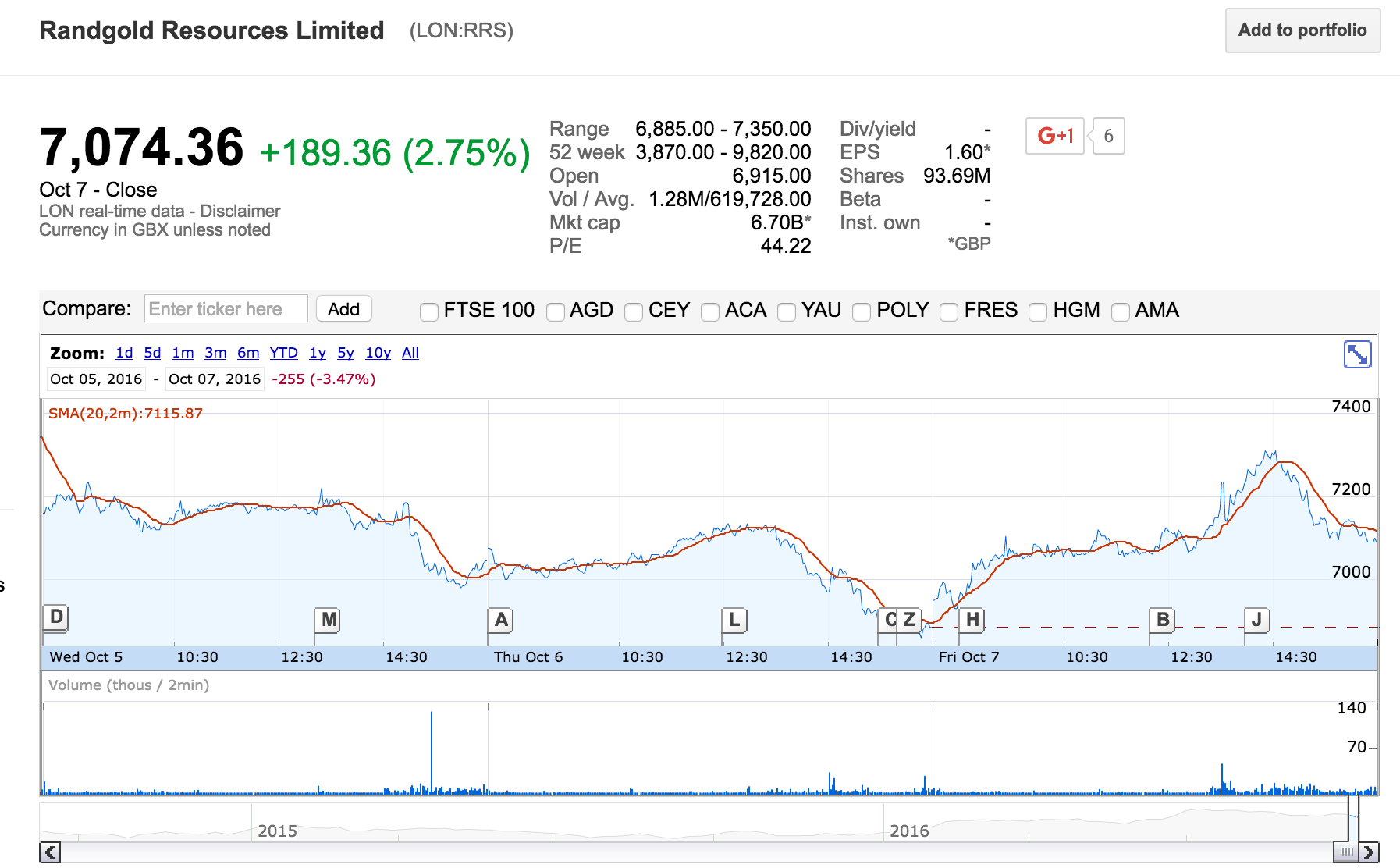The height and width of the screenshot is (868, 1400).
Task: Open news marker B on chart
Action: coord(1163,620)
